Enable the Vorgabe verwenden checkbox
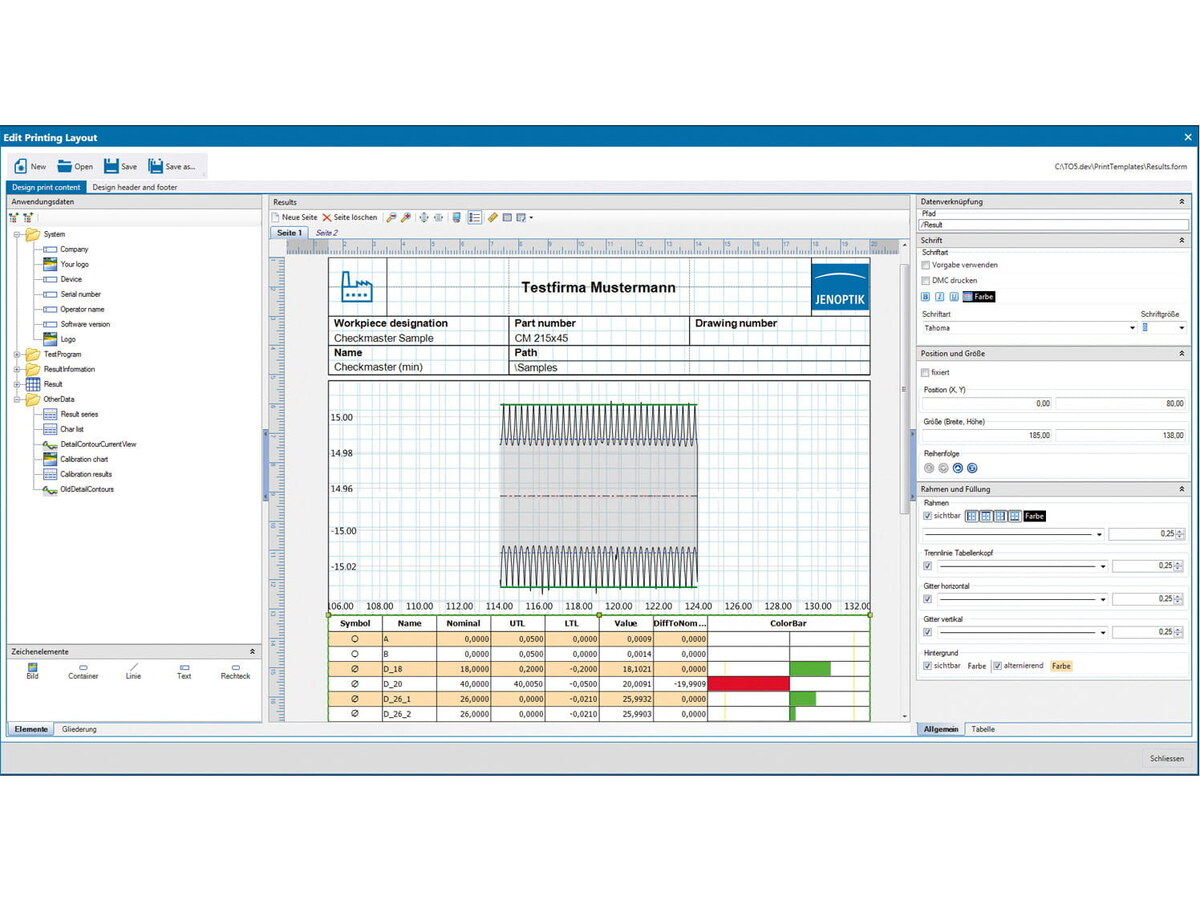 pos(926,265)
